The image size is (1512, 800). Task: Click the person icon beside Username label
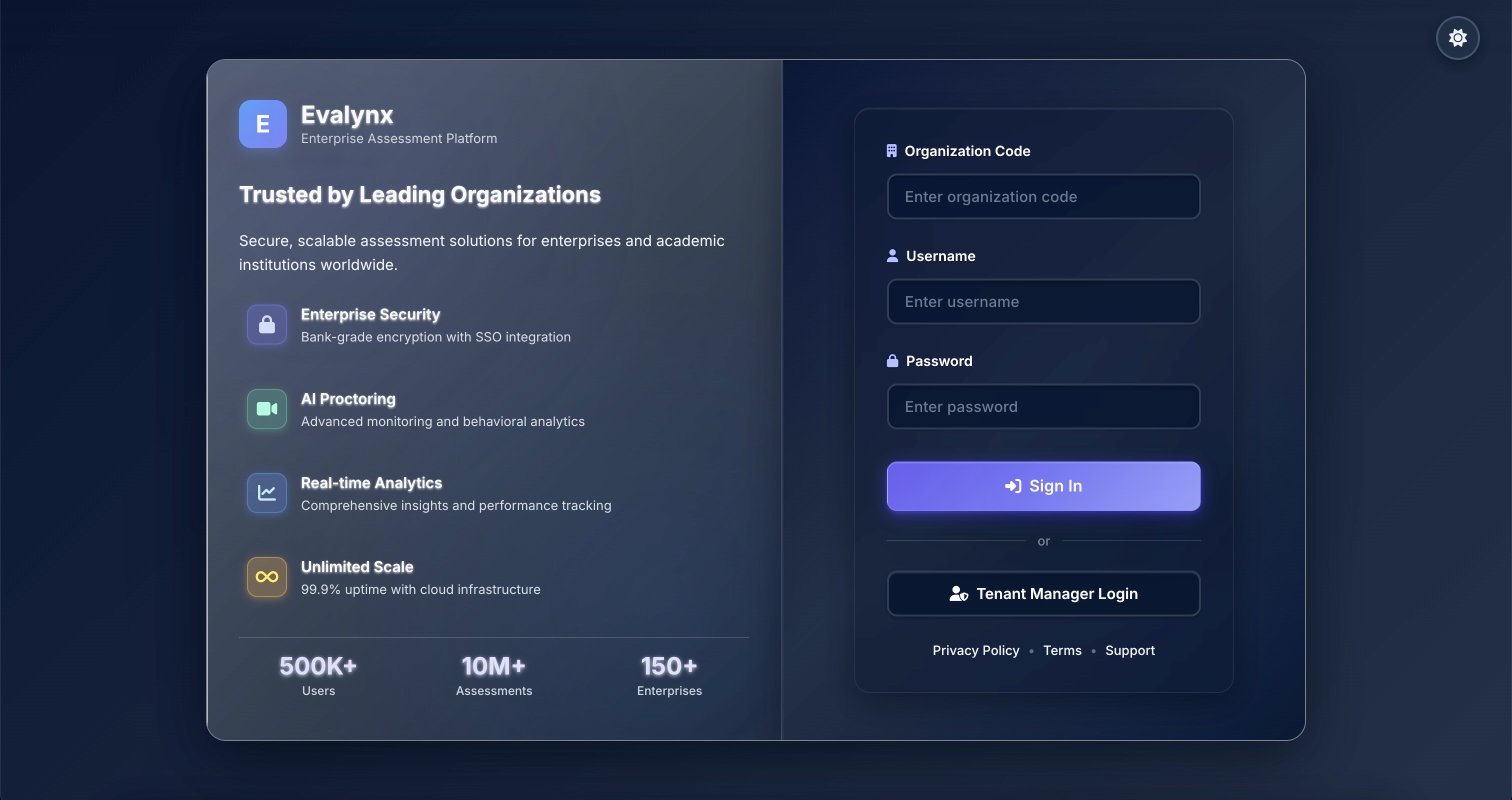(x=892, y=256)
